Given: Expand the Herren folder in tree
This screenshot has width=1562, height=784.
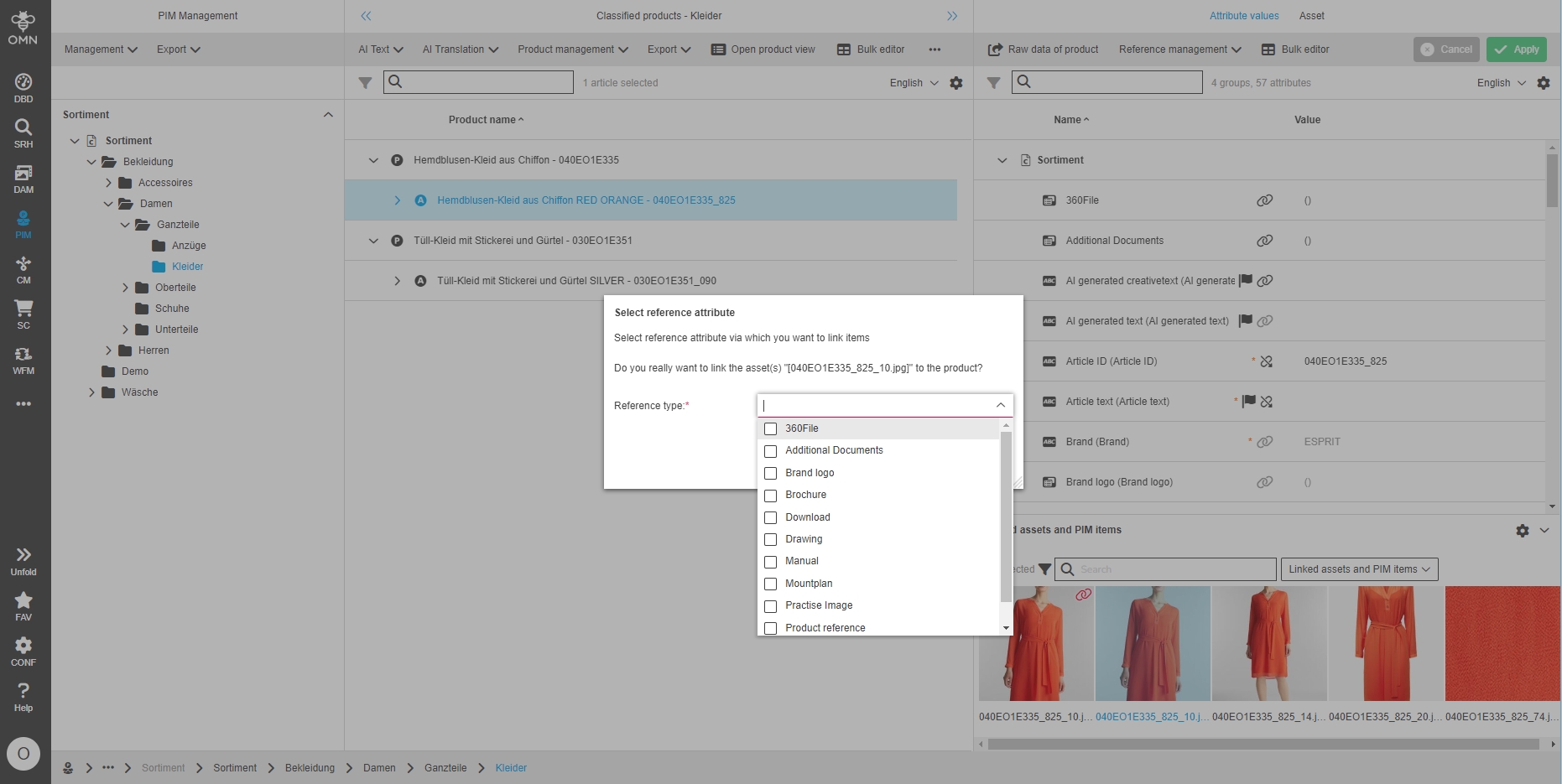Looking at the screenshot, I should point(108,350).
